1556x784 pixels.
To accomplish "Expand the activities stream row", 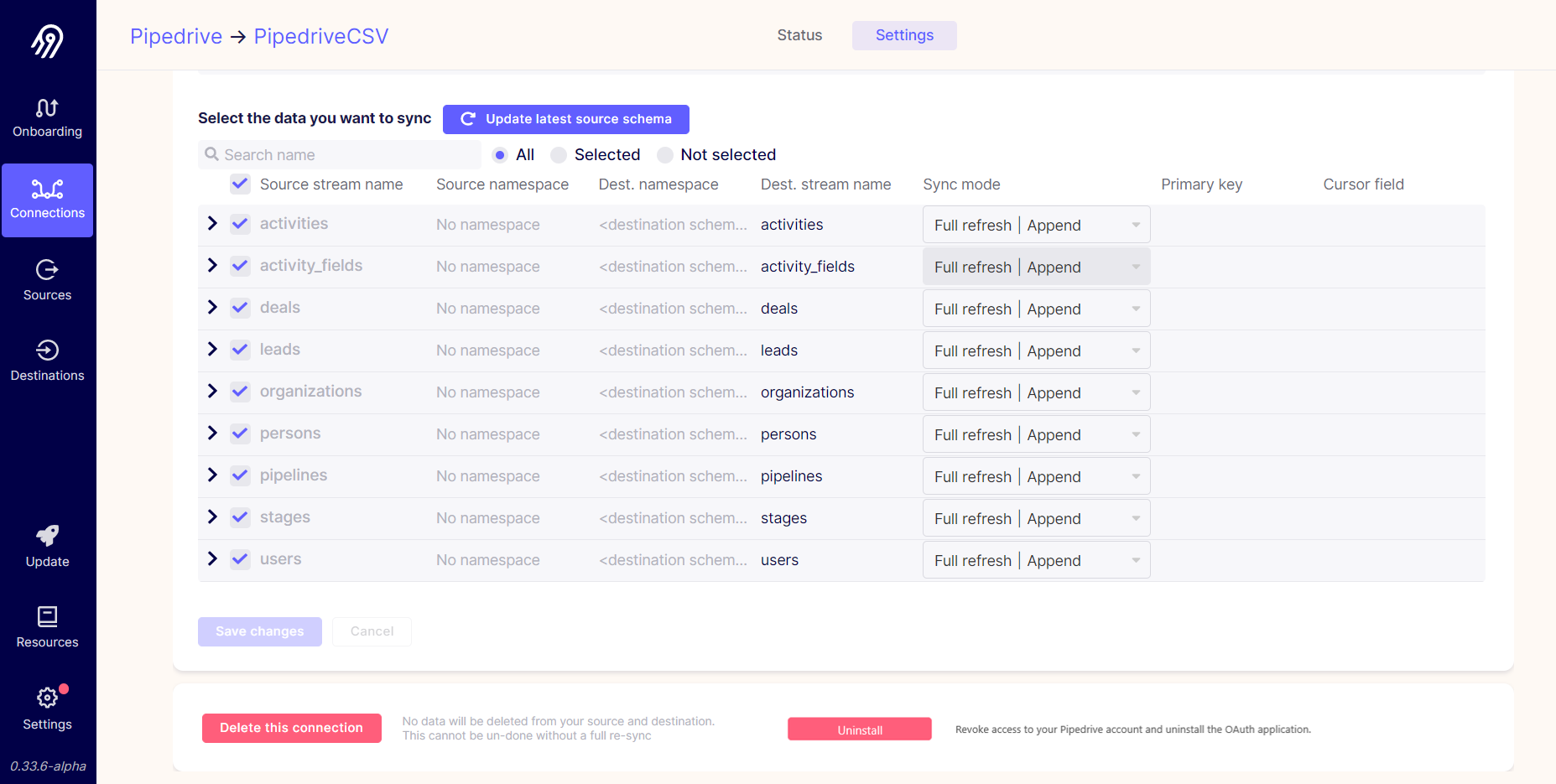I will tap(212, 224).
